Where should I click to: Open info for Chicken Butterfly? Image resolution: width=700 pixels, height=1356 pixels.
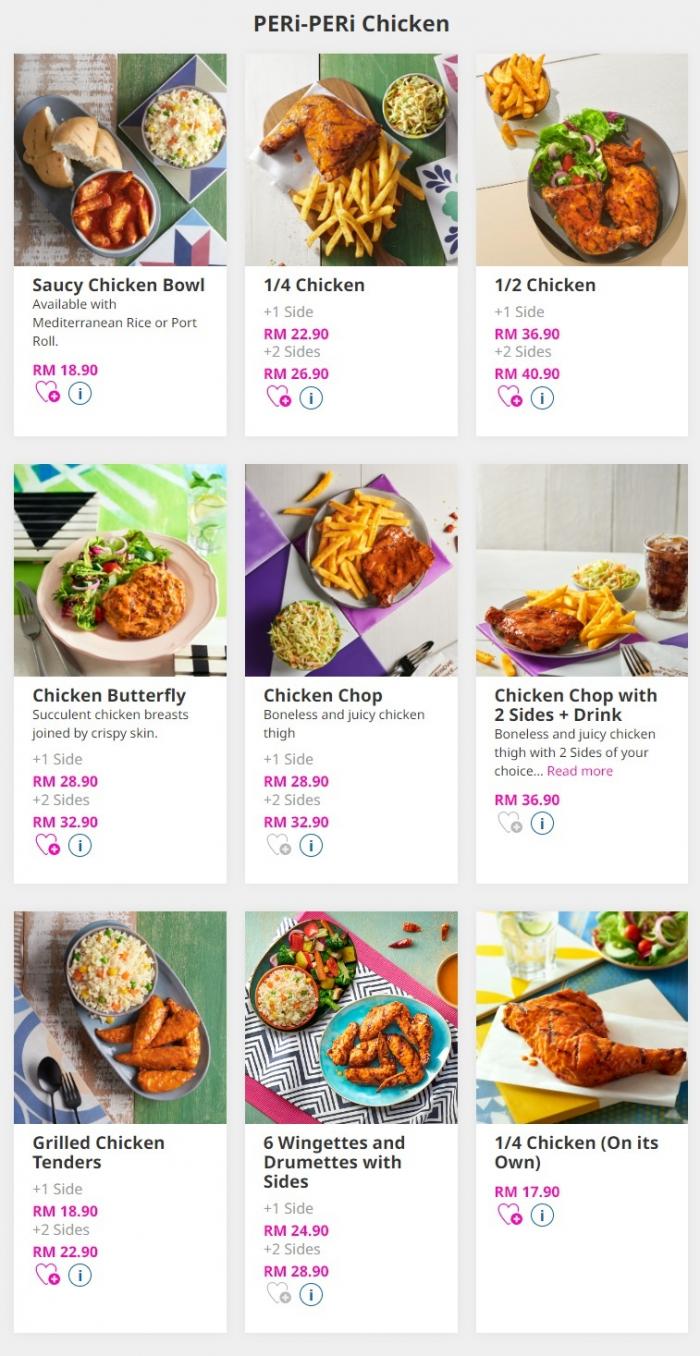[x=79, y=845]
